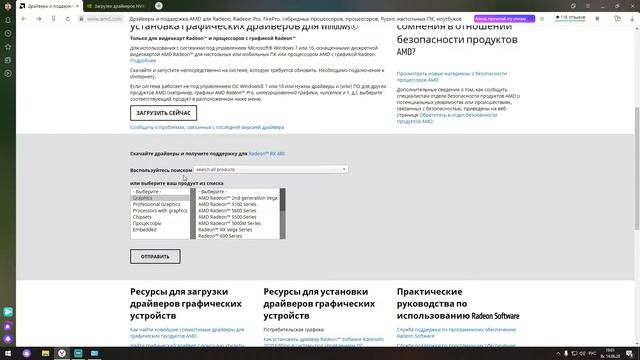Click the ОТПРАВИТЬ submit button
Image resolution: width=640 pixels, height=360 pixels.
155,257
